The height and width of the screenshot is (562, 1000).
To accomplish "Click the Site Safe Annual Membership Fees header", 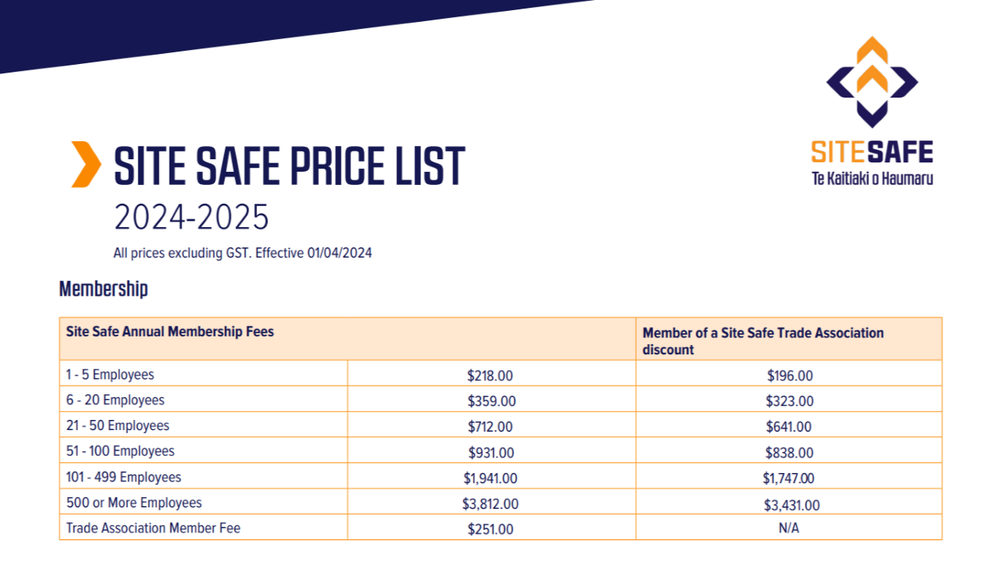I will (170, 331).
